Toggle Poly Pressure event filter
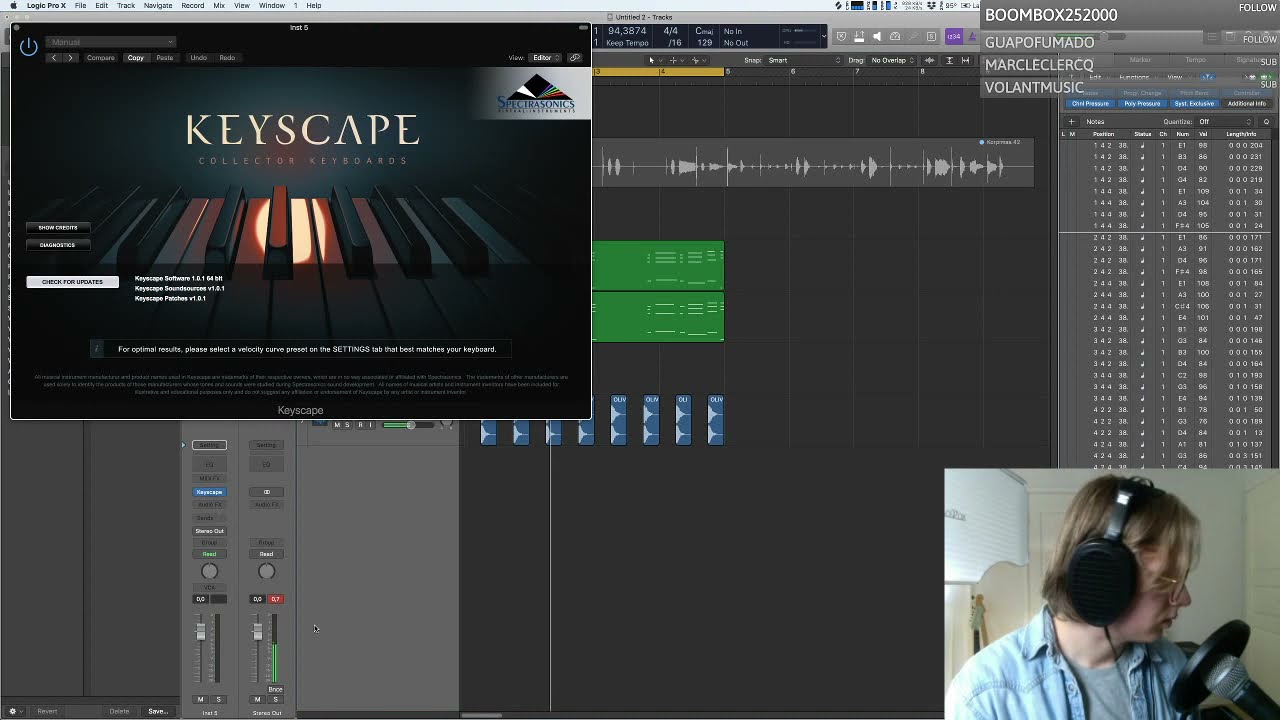The image size is (1280, 720). pos(1142,104)
